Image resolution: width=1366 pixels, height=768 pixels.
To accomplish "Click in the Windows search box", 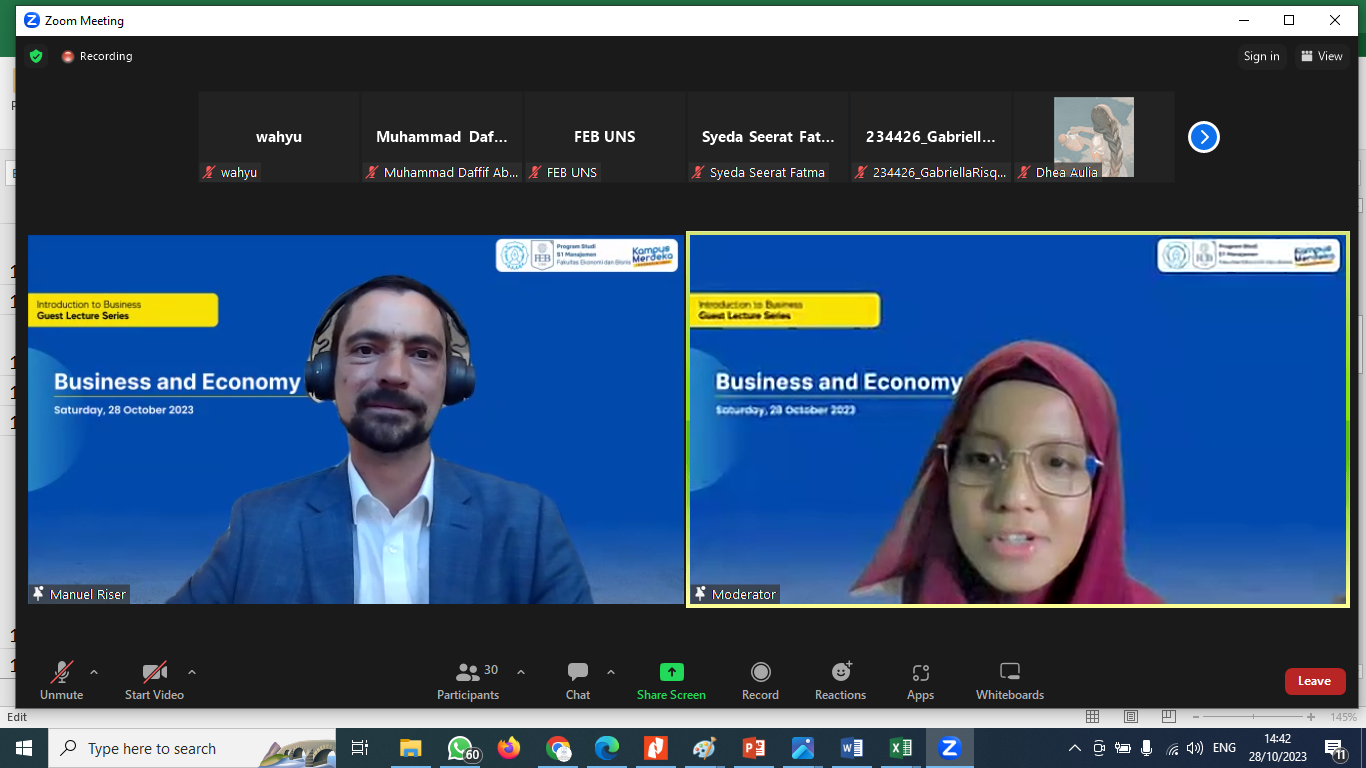I will point(192,748).
